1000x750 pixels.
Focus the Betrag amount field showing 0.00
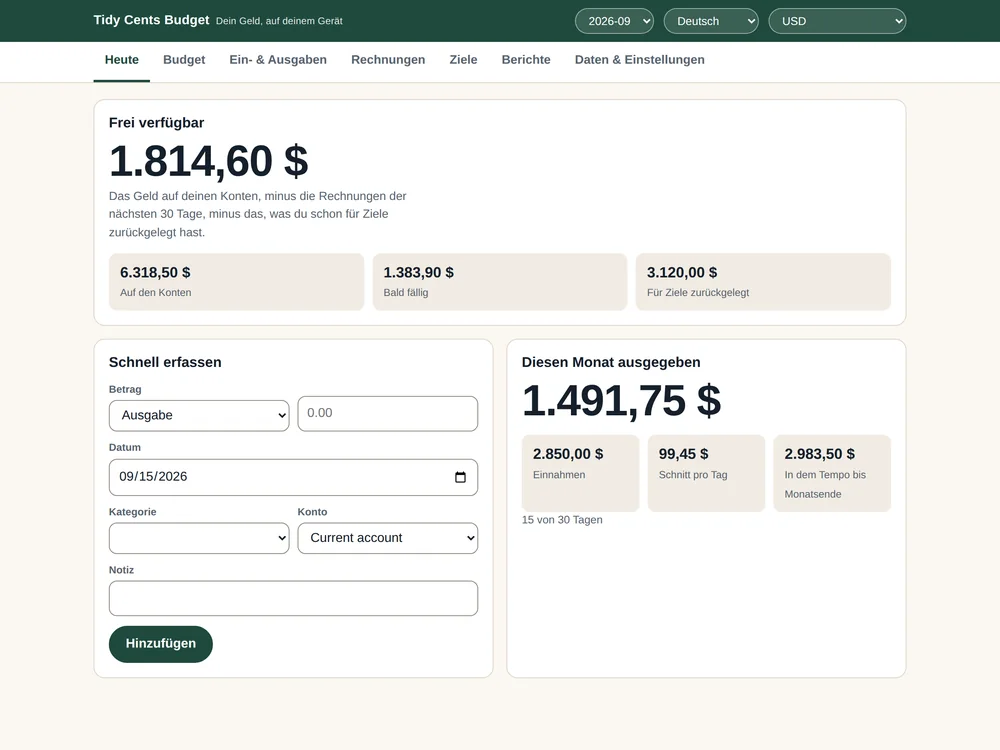pyautogui.click(x=387, y=413)
